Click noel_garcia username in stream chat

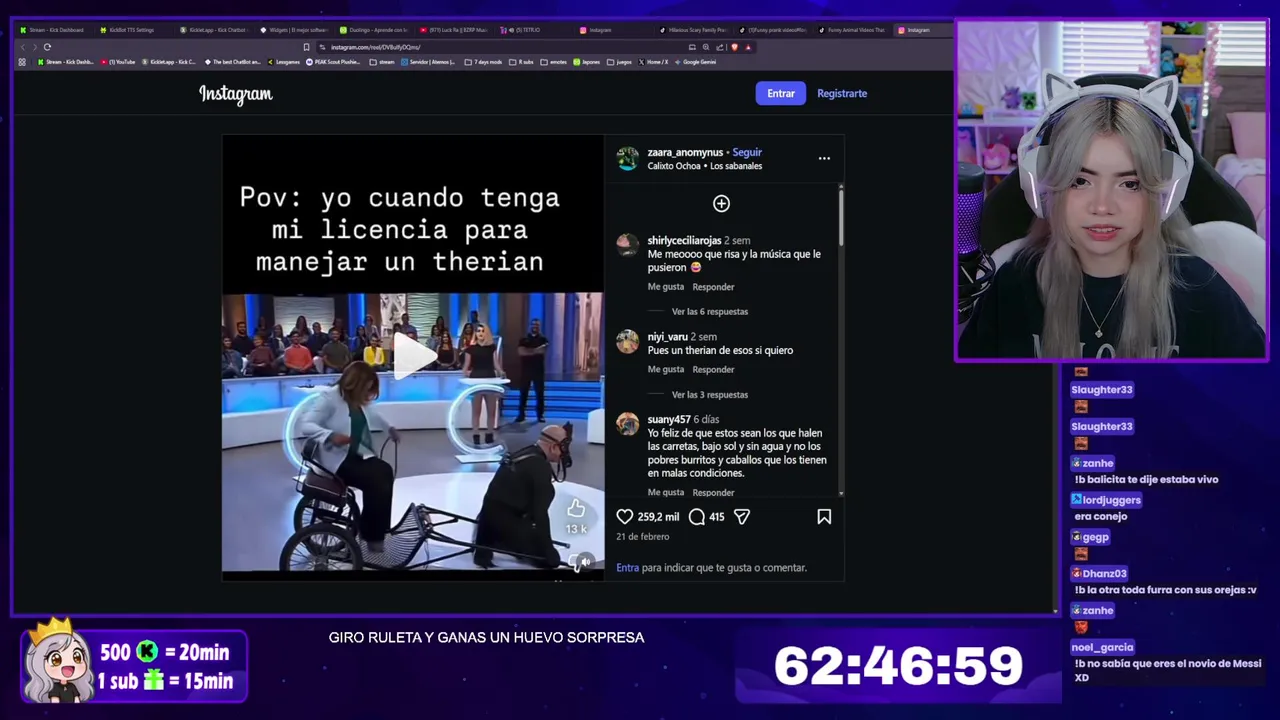[x=1102, y=647]
